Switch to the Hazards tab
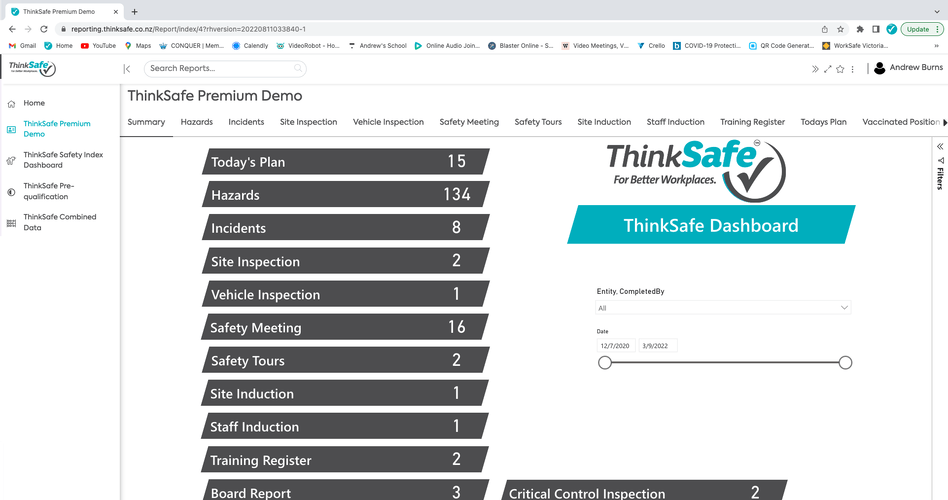This screenshot has width=948, height=500. tap(196, 122)
